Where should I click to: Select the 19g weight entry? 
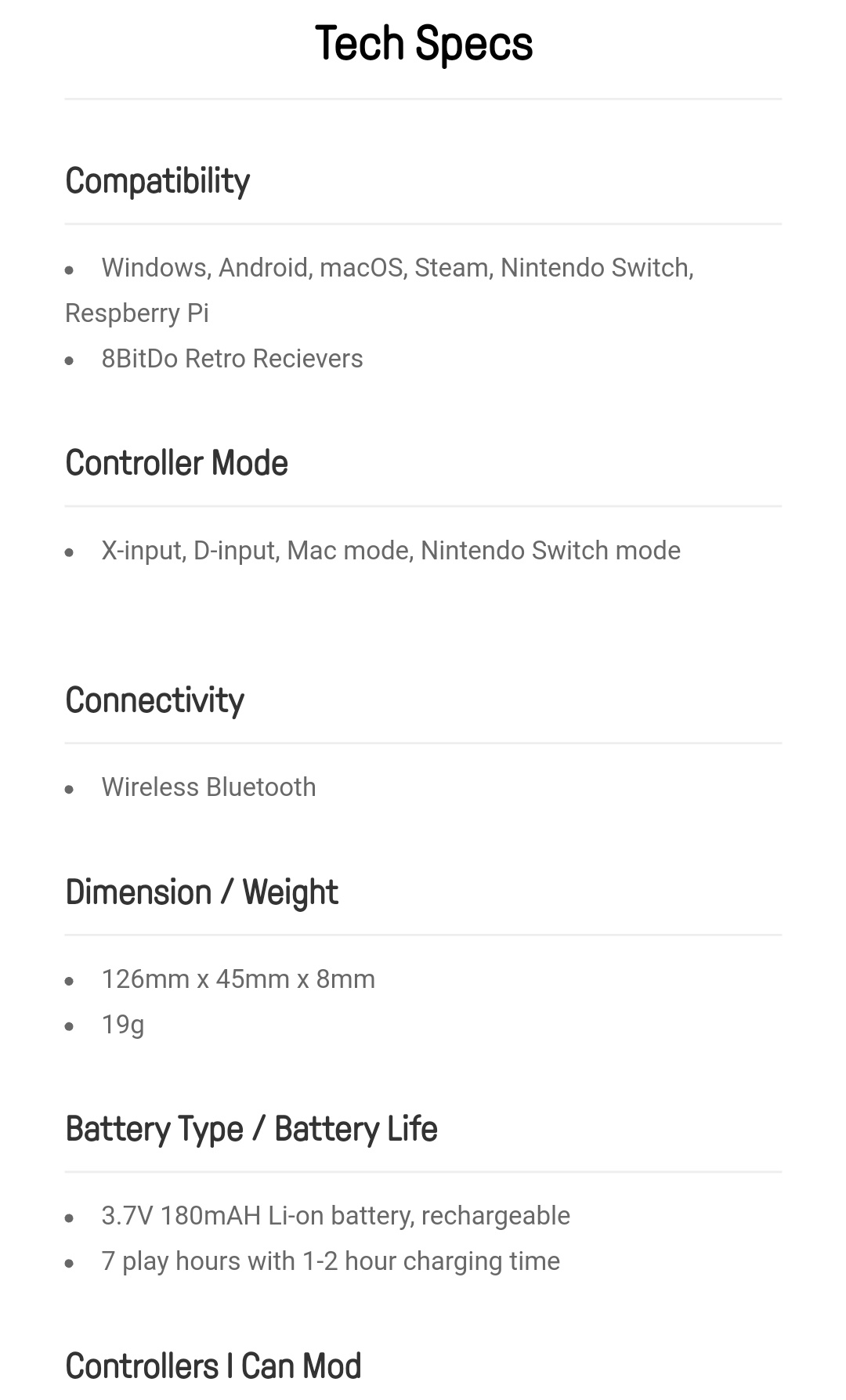click(x=123, y=1025)
